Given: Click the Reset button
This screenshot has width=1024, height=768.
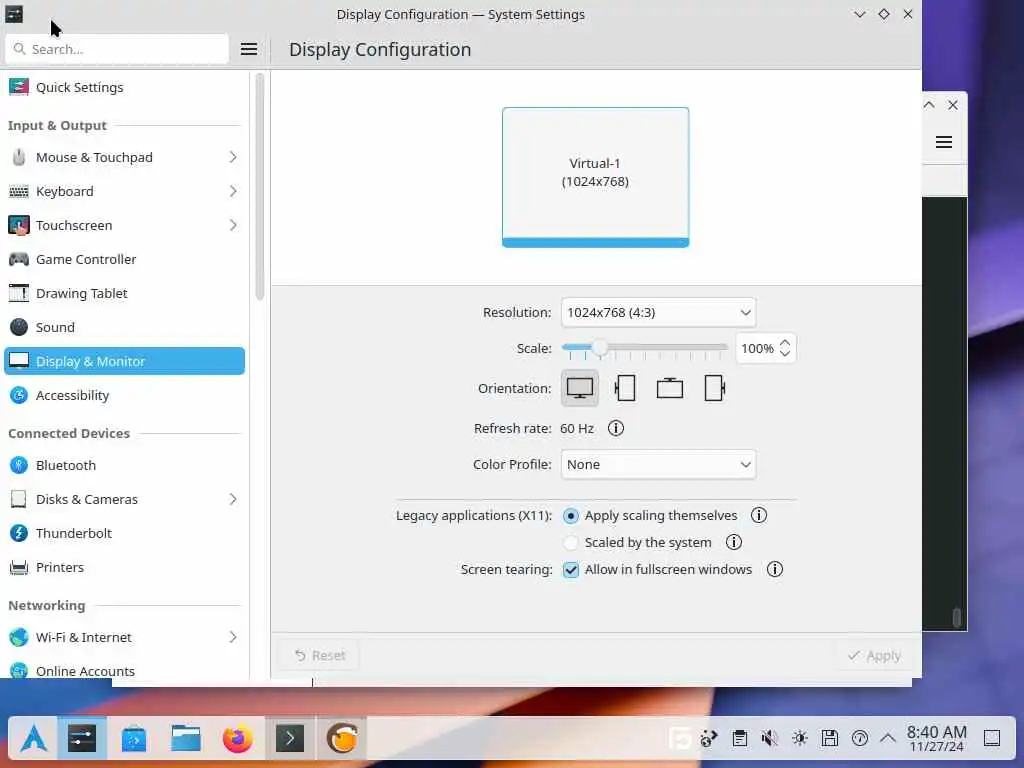Looking at the screenshot, I should (319, 655).
